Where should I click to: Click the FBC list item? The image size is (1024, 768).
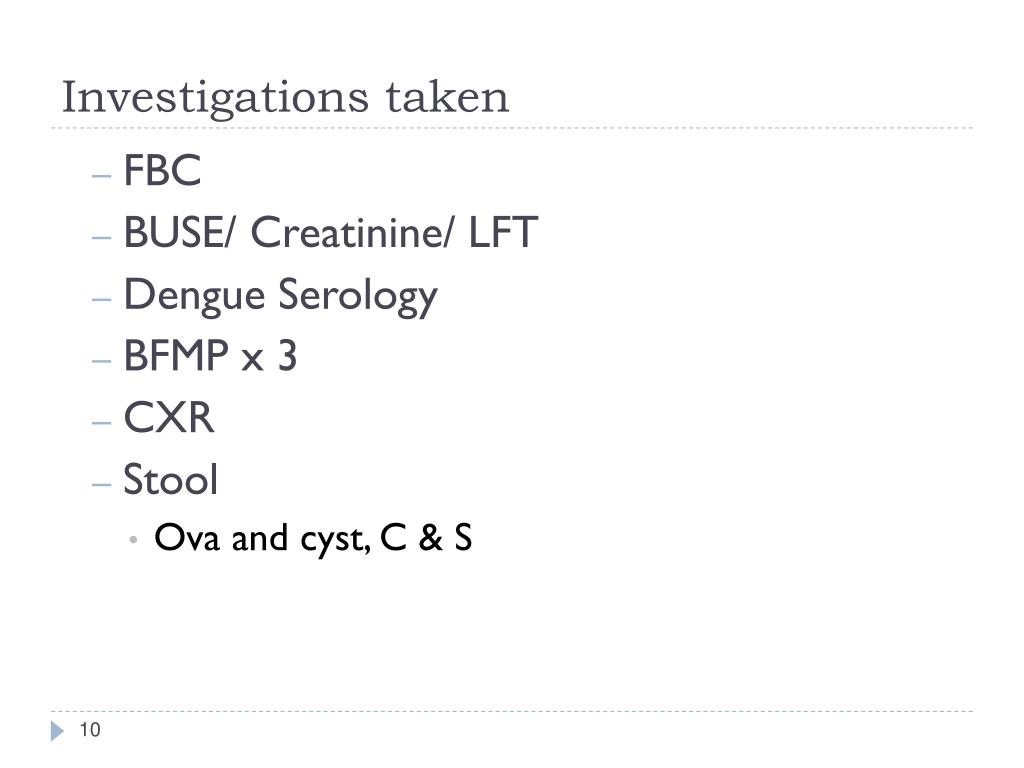pyautogui.click(x=162, y=170)
